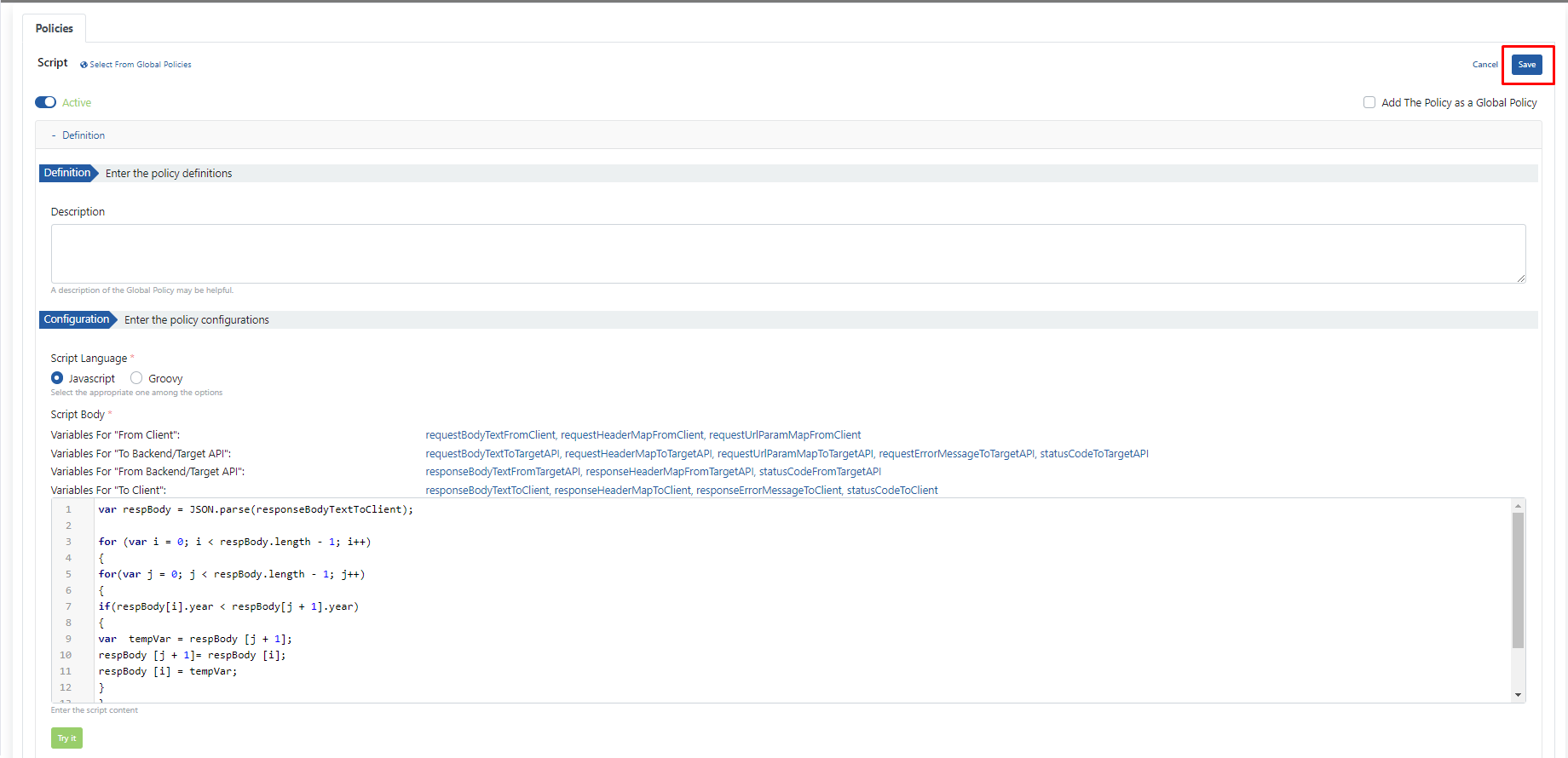
Task: Click the Description box resize handle
Action: [x=1521, y=279]
